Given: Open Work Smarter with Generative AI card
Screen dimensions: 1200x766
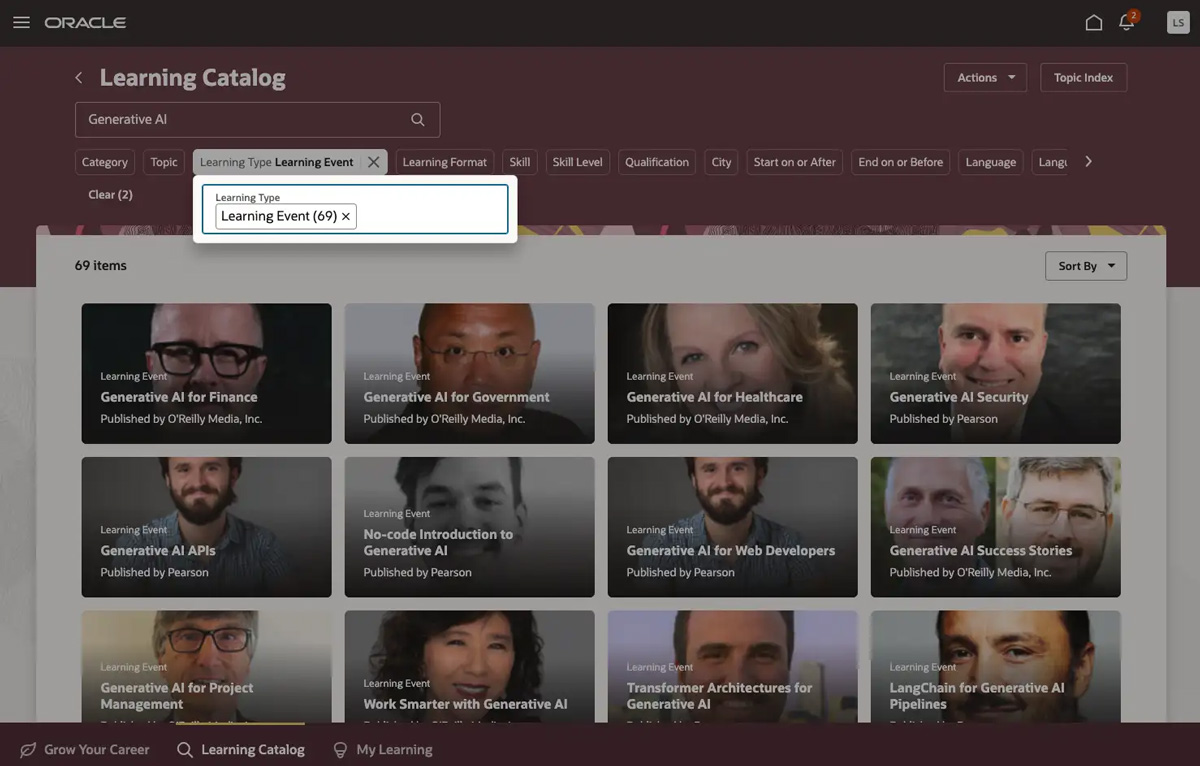Looking at the screenshot, I should point(469,666).
